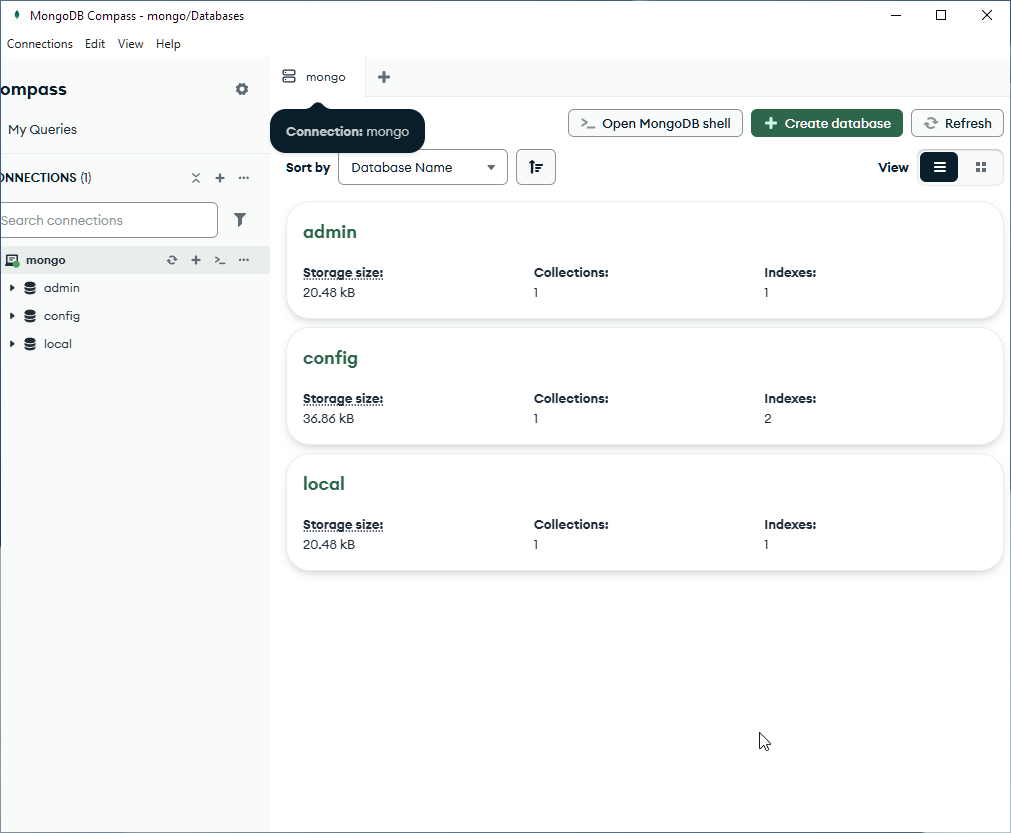The height and width of the screenshot is (833, 1011).
Task: Expand admin database in sidebar tree
Action: tap(12, 288)
